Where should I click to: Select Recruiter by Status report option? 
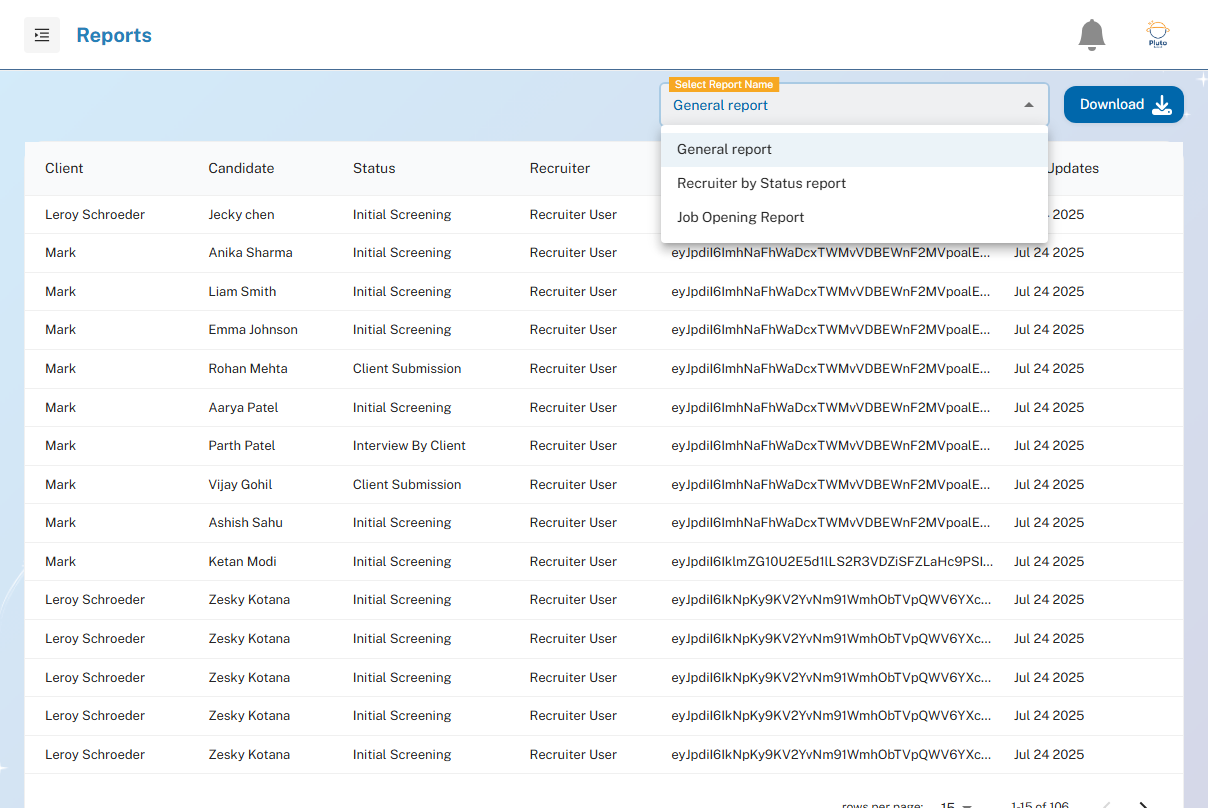click(854, 183)
